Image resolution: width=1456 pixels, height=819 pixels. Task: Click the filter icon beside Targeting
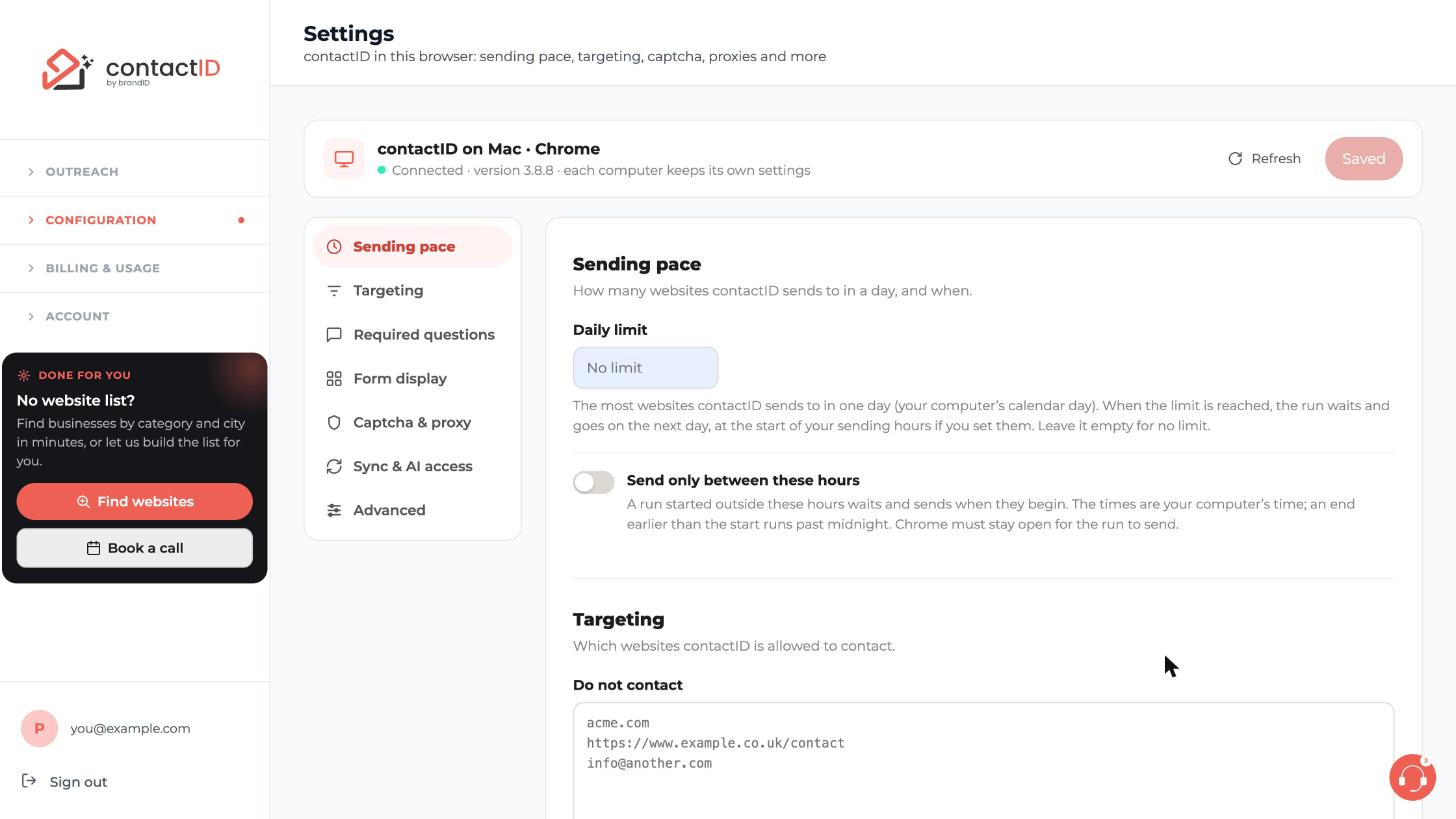coord(334,291)
